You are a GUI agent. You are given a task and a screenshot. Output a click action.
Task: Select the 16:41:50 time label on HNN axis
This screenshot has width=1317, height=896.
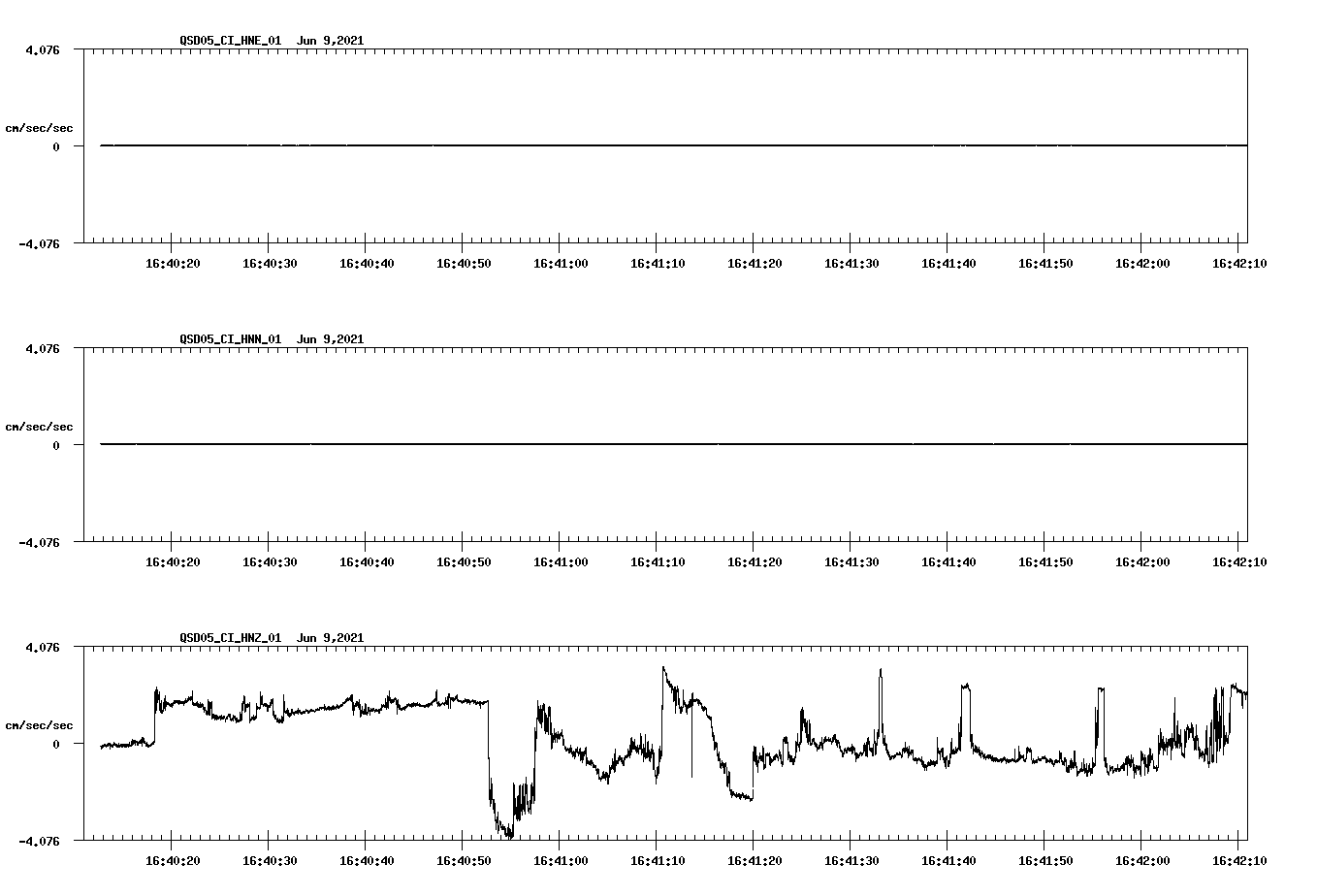1045,562
